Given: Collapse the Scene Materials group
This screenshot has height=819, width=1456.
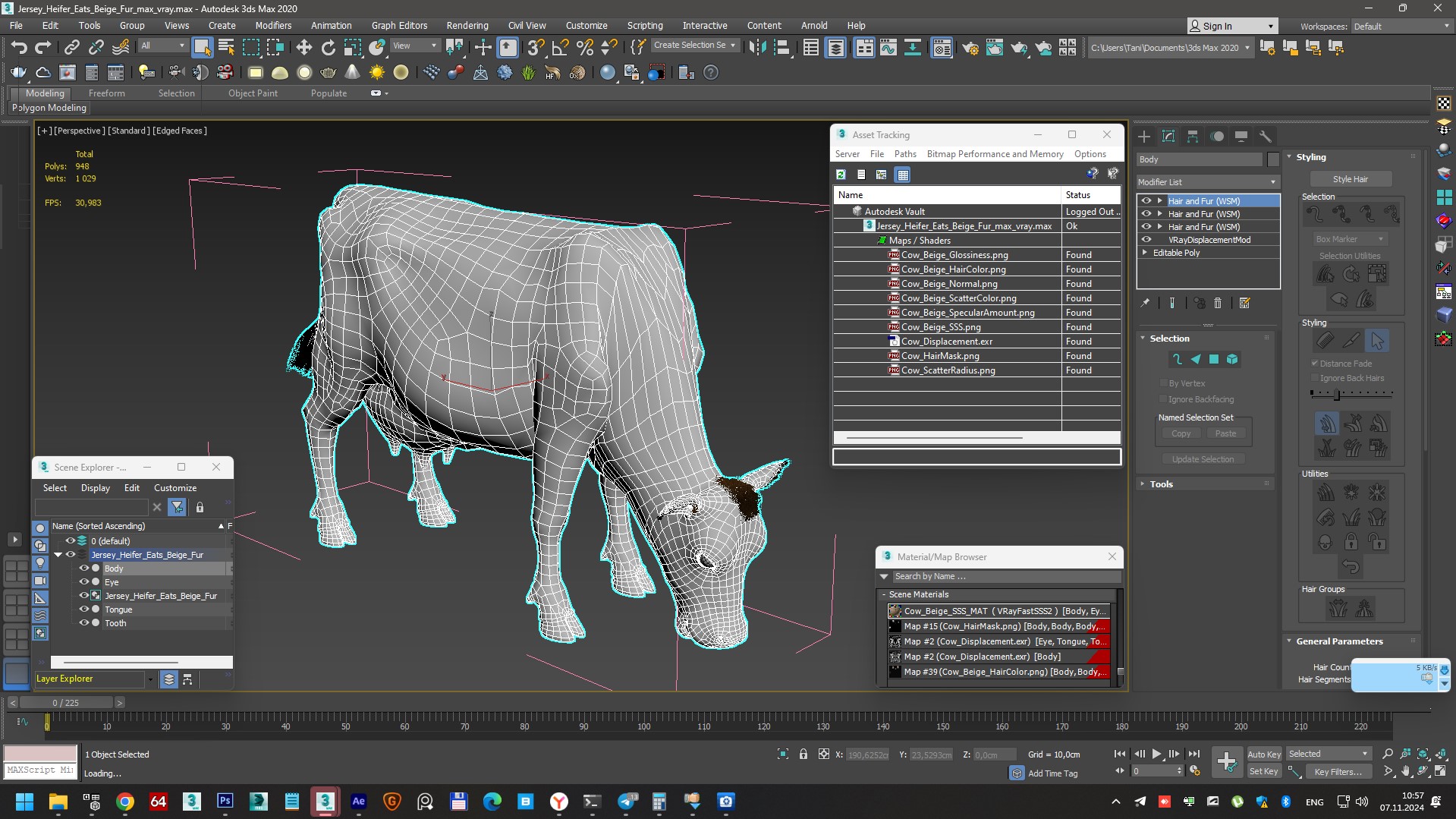Looking at the screenshot, I should pyautogui.click(x=884, y=594).
